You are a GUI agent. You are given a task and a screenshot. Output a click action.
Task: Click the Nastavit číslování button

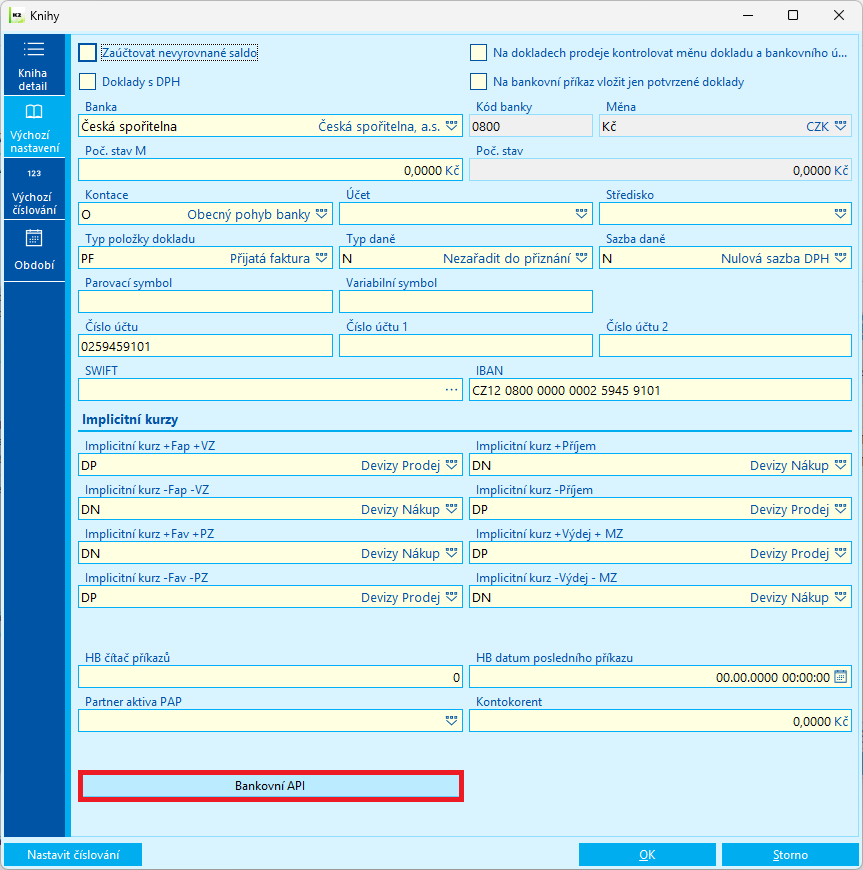tap(73, 854)
